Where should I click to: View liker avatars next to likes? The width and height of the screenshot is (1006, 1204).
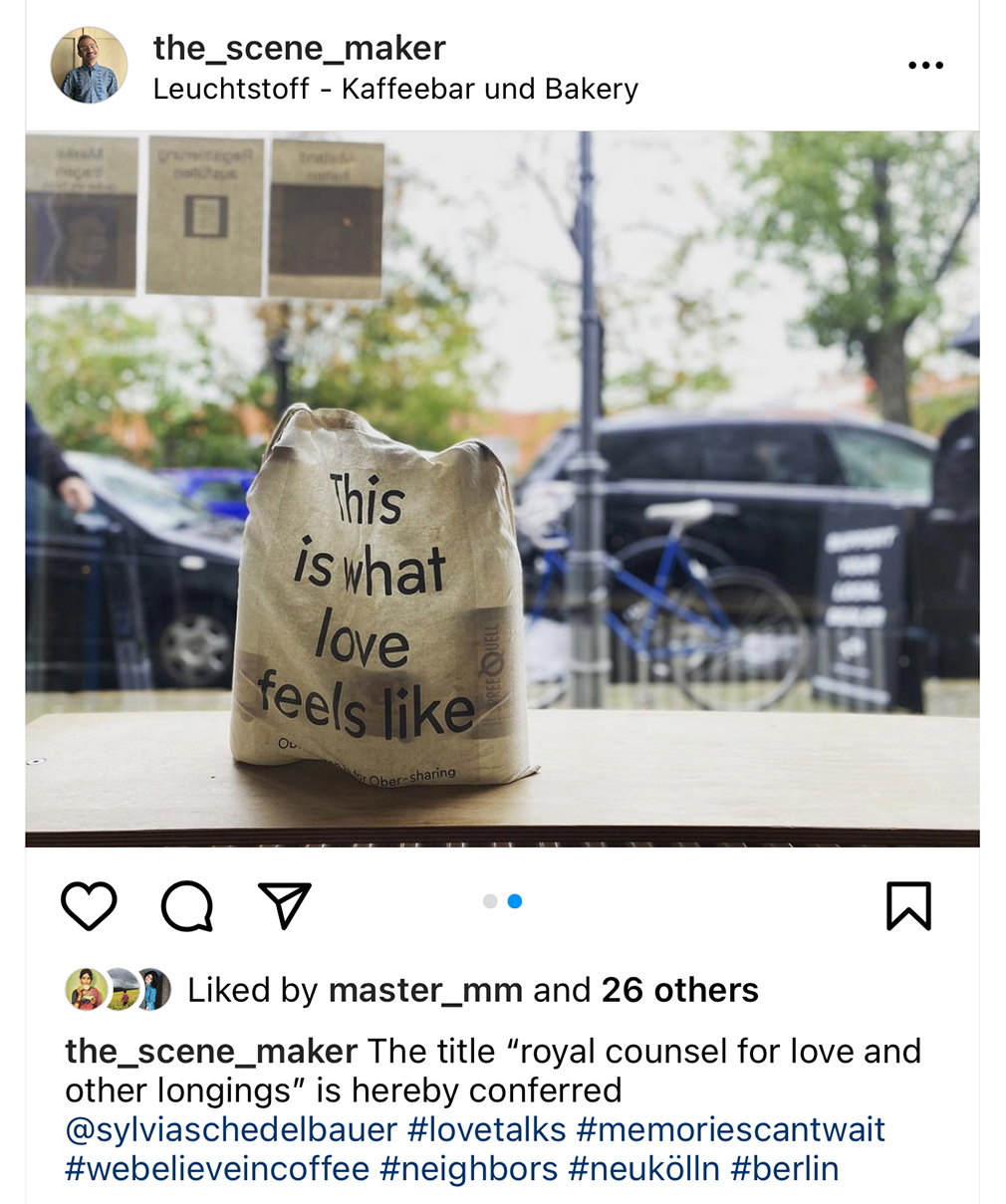(119, 990)
